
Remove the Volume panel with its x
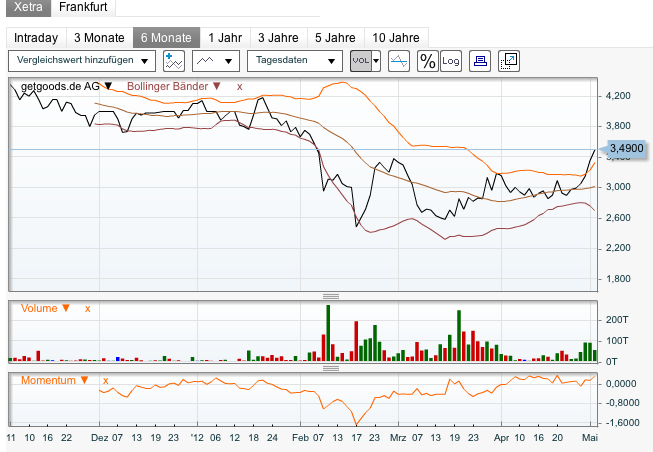click(87, 309)
